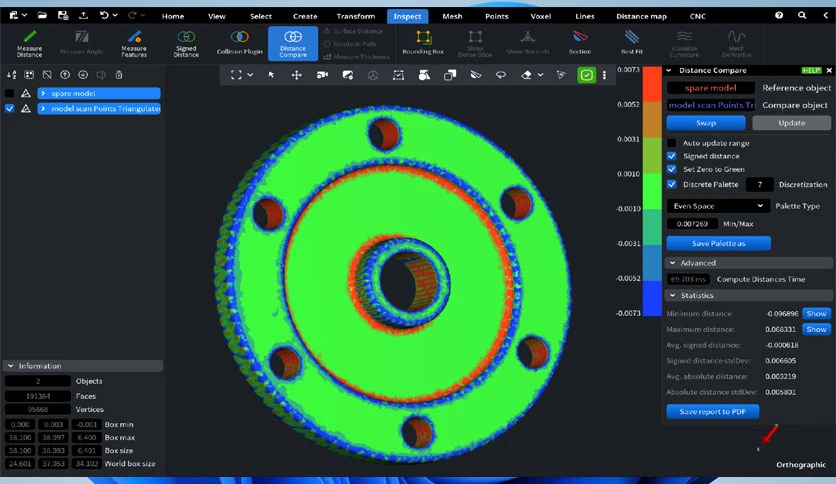
Task: Show the Maximum distance location
Action: click(x=816, y=329)
